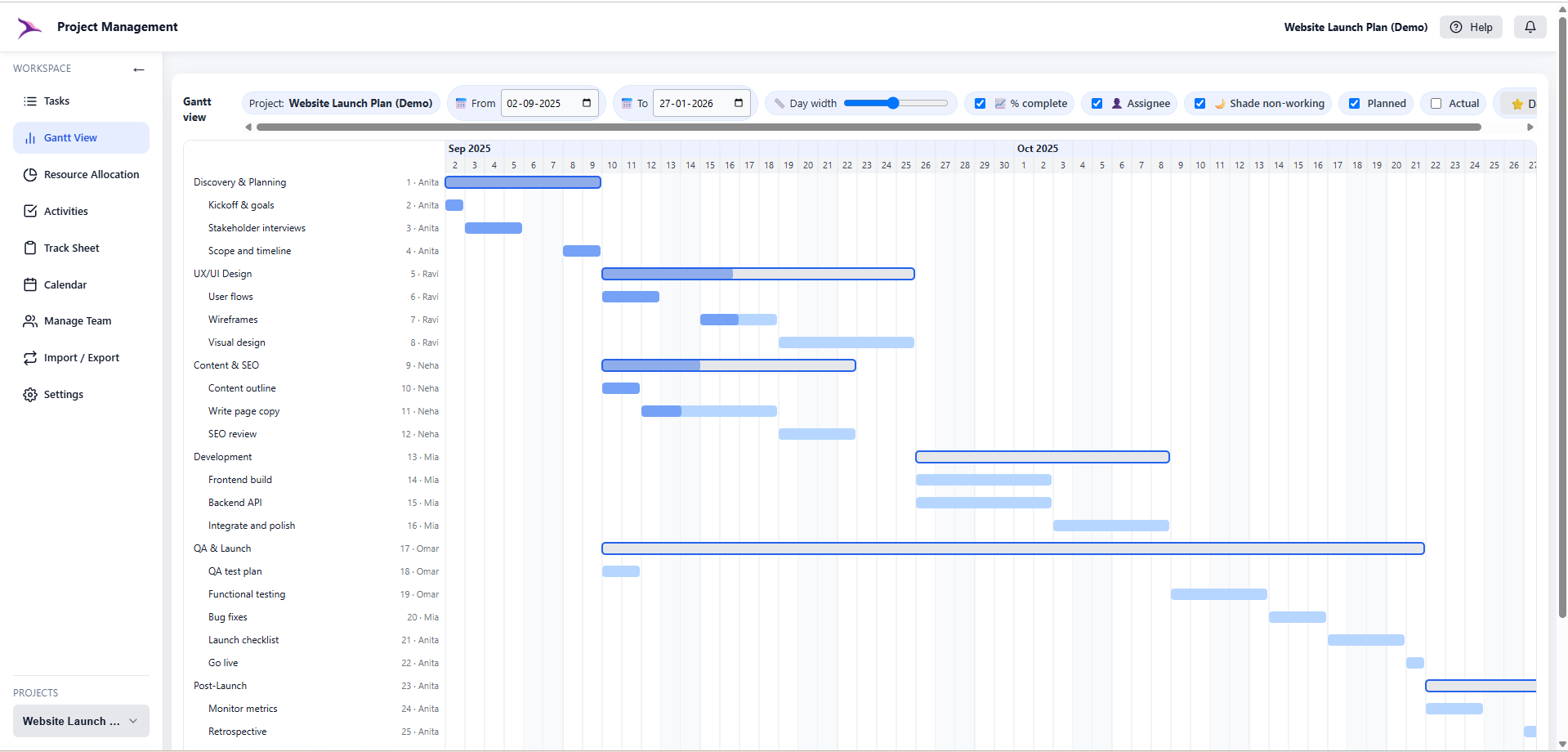Open the To date picker
This screenshot has width=1568, height=752.
(x=738, y=103)
